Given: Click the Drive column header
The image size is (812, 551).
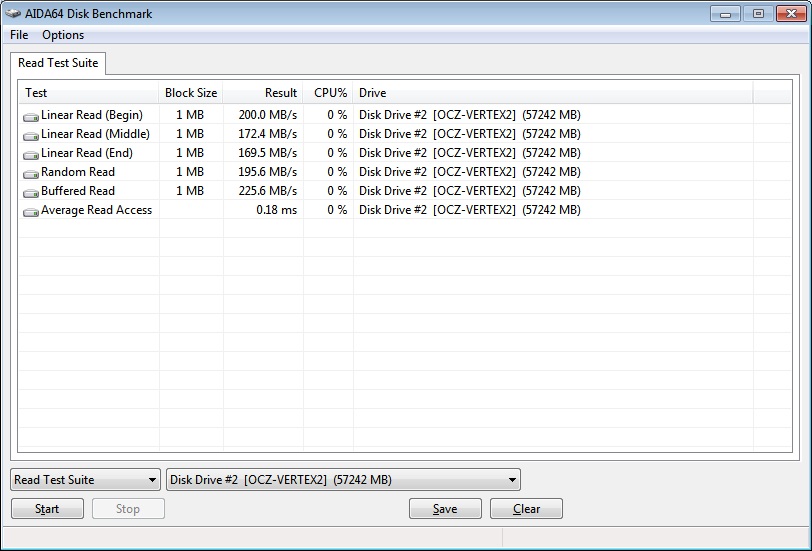Looking at the screenshot, I should coord(552,93).
